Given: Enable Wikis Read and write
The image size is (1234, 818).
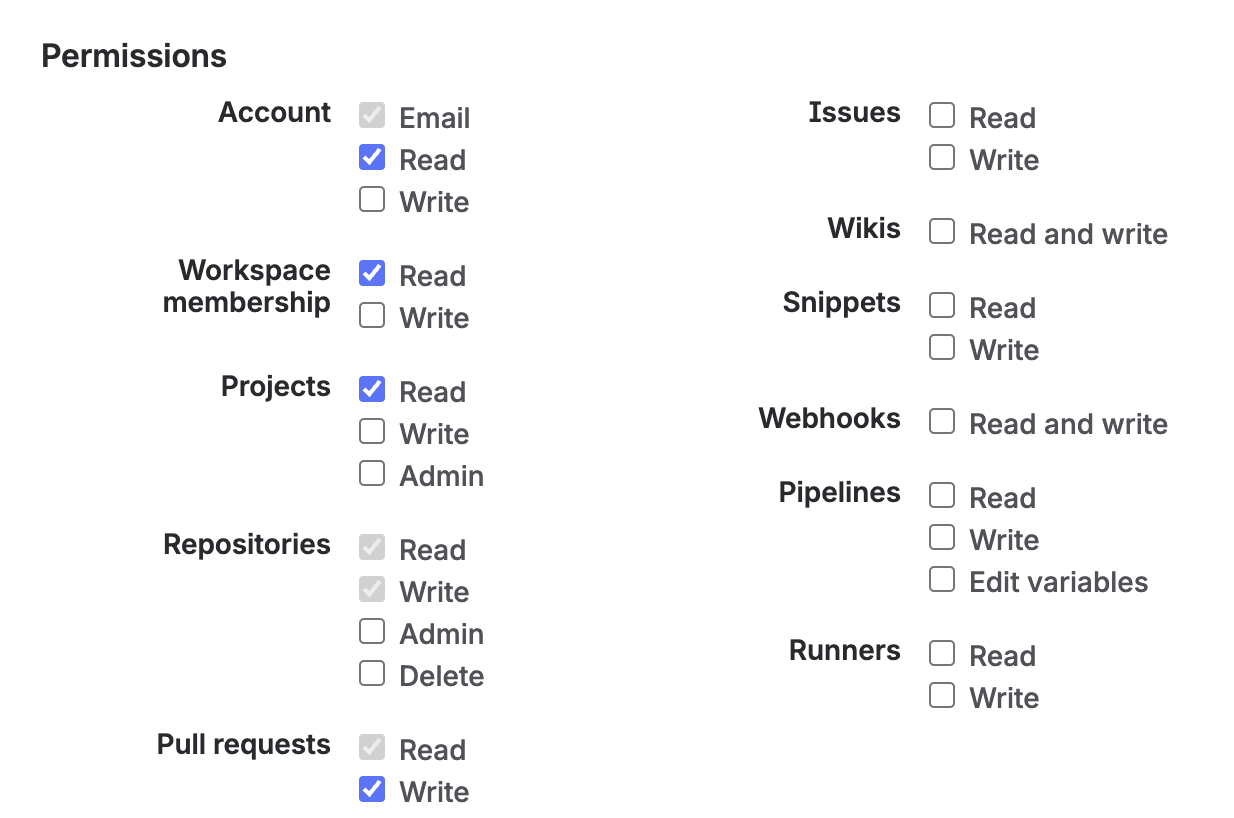Looking at the screenshot, I should 942,232.
